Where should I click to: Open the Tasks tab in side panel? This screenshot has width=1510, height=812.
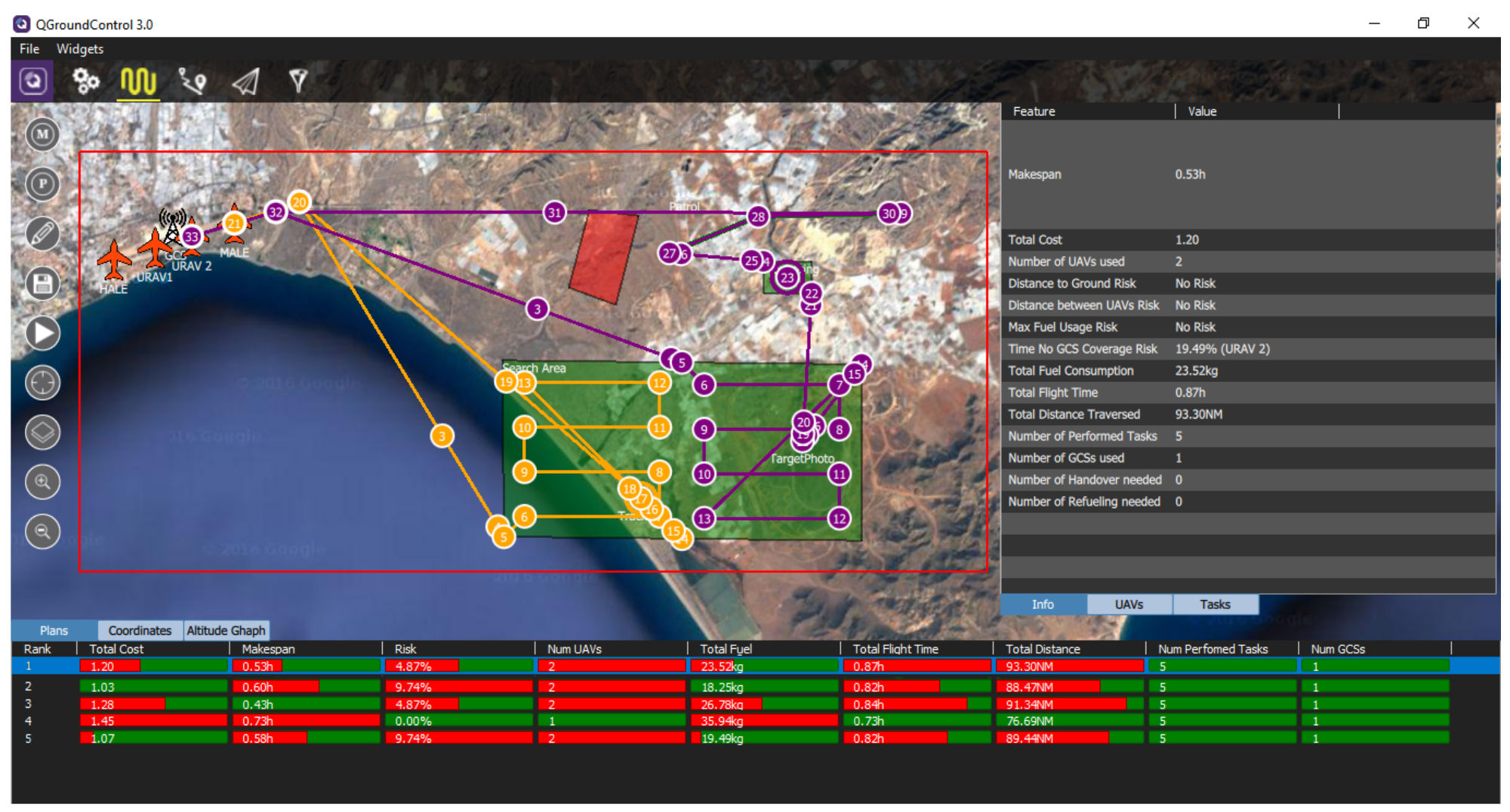pos(1215,604)
